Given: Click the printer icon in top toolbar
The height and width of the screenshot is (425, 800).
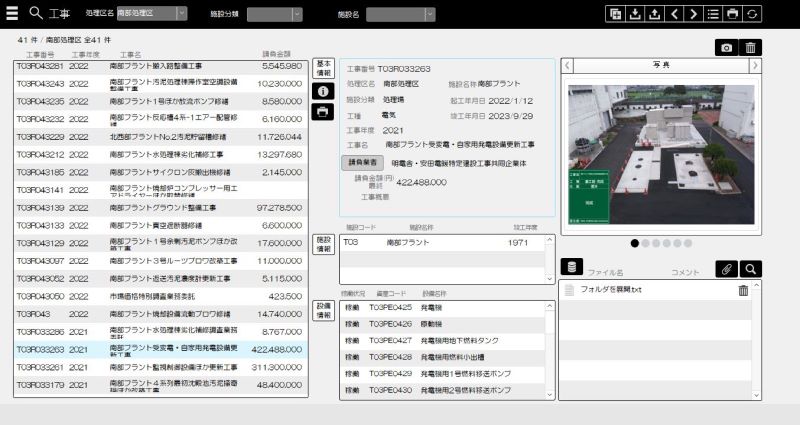Looking at the screenshot, I should [x=732, y=14].
